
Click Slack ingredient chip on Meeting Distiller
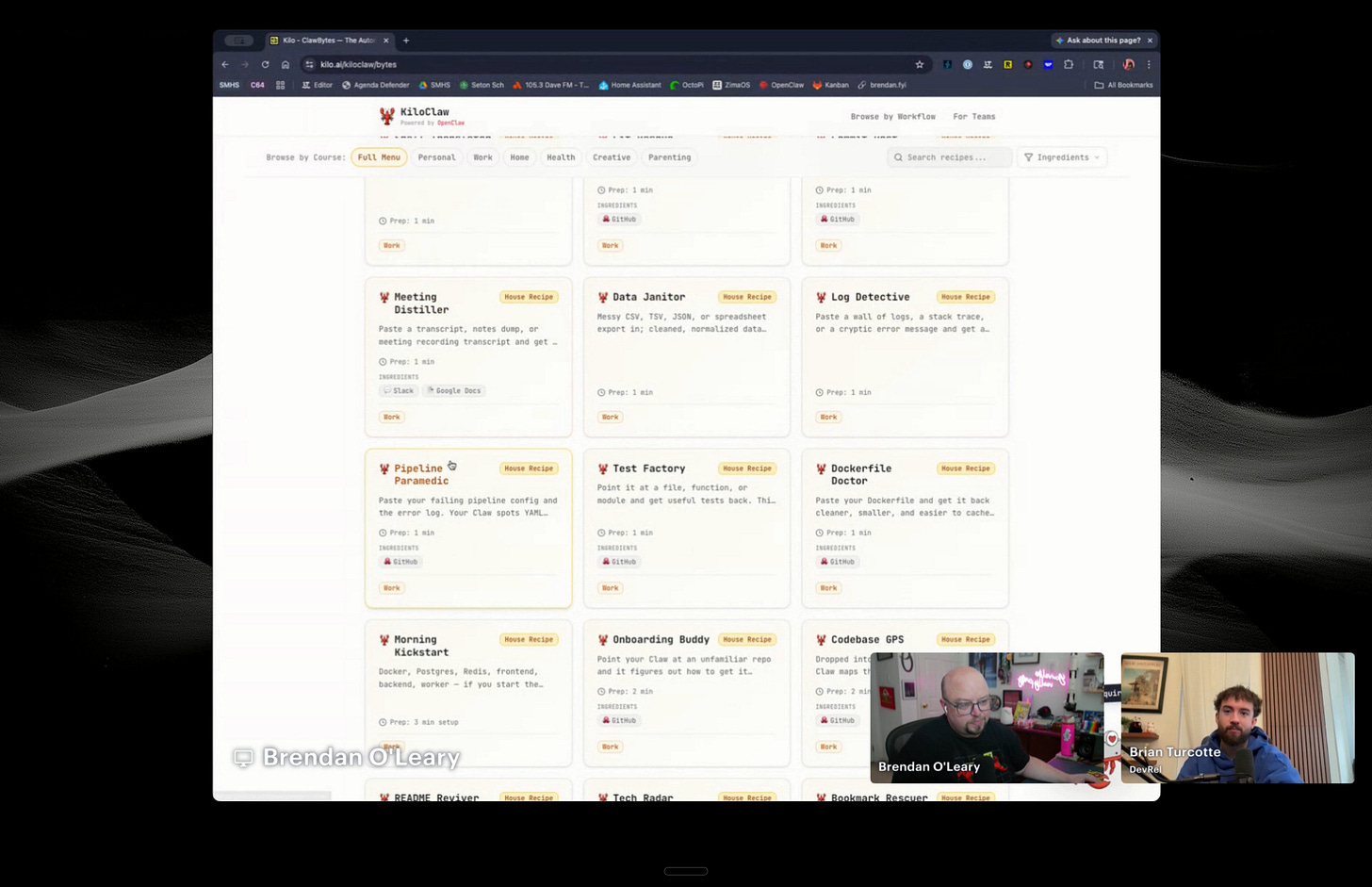pos(399,390)
